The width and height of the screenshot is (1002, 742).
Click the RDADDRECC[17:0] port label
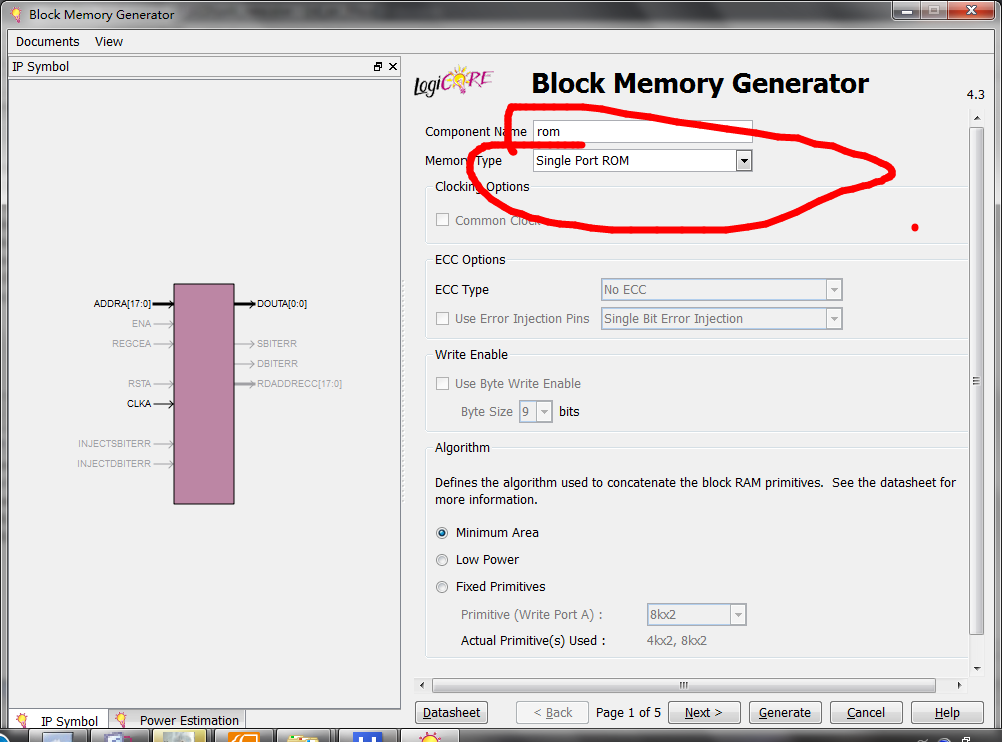click(299, 383)
